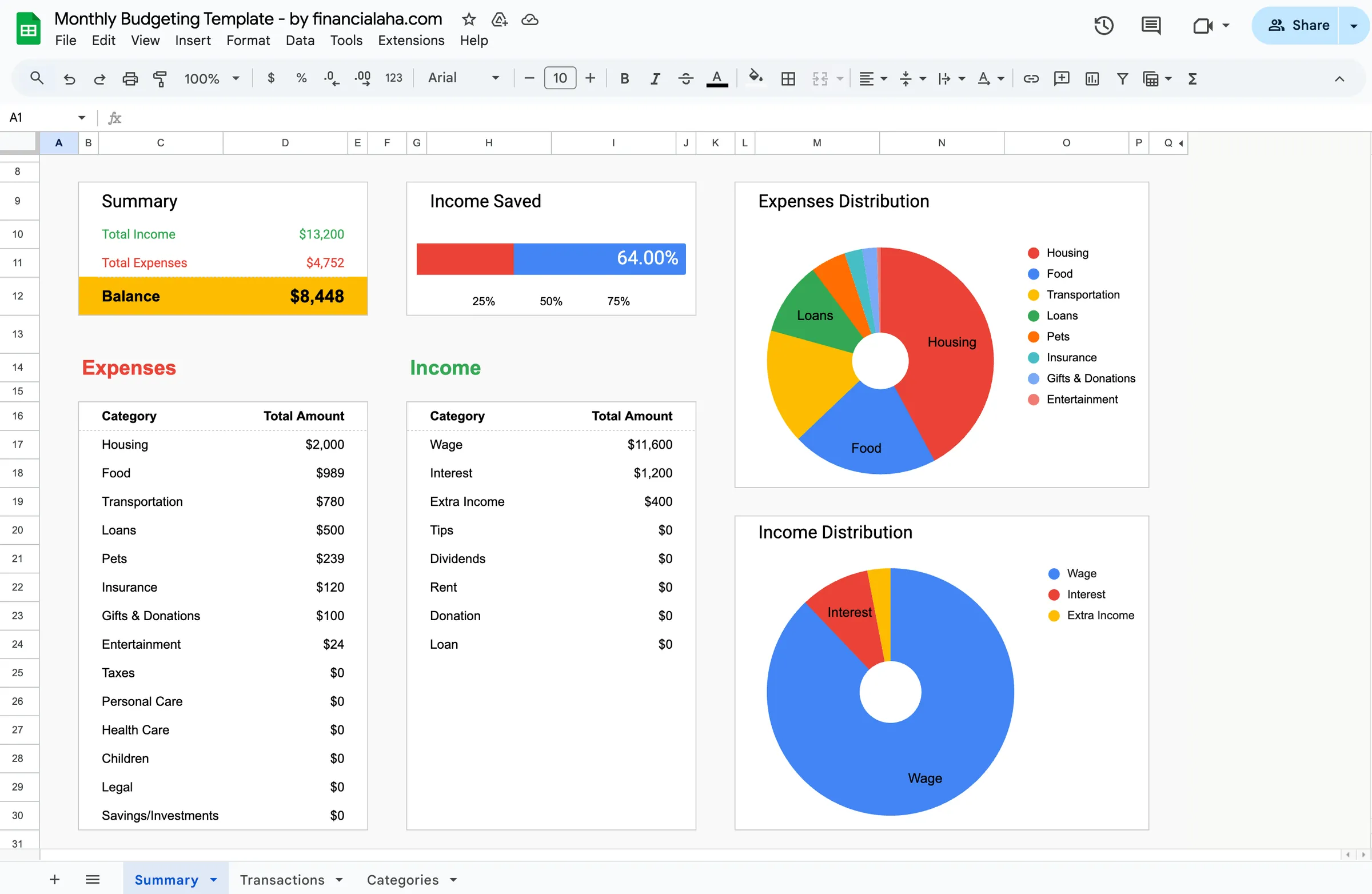The image size is (1372, 894).
Task: Insert a comment from the toolbar
Action: coord(1061,78)
